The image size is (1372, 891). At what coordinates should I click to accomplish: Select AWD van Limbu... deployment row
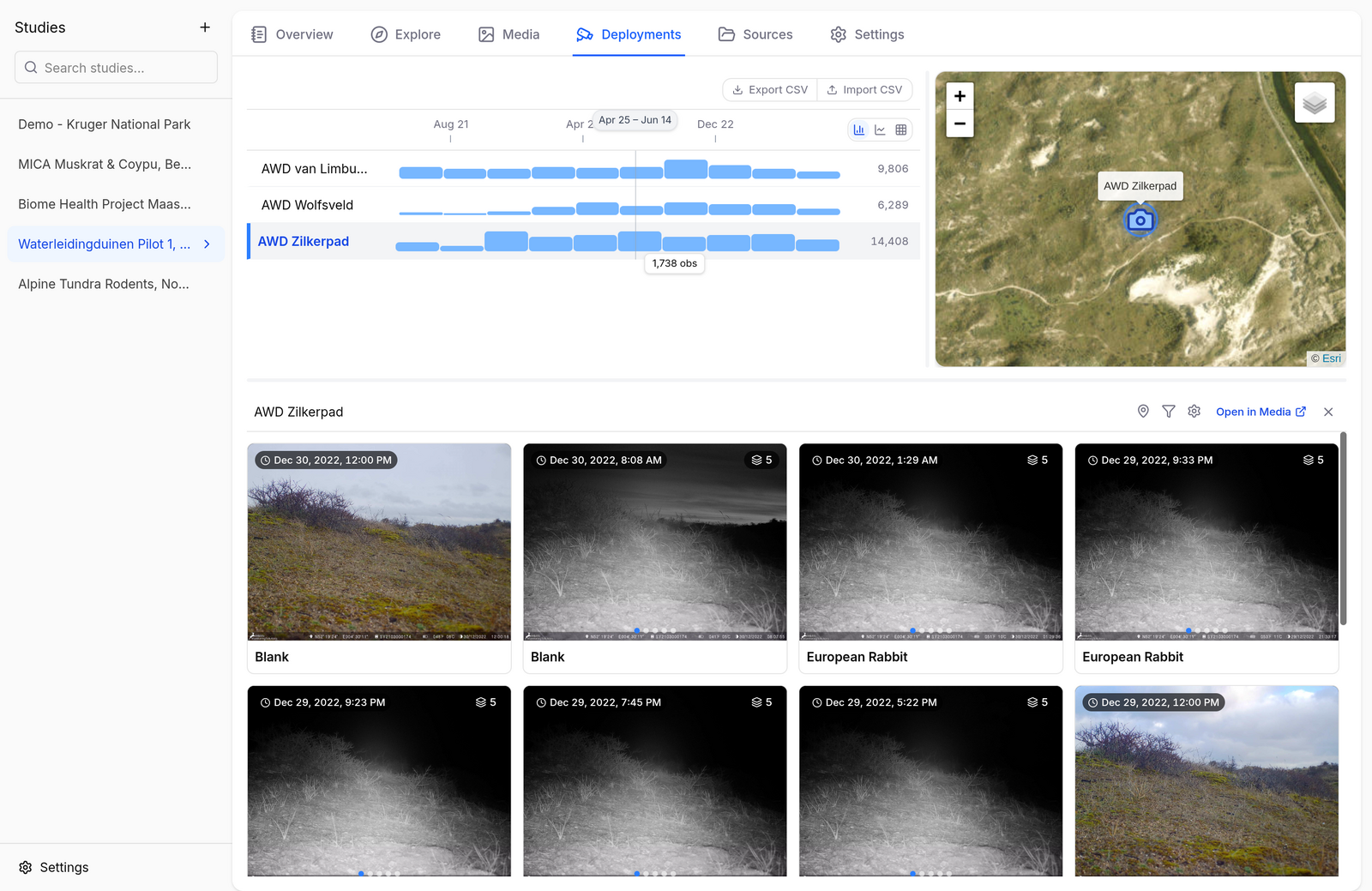coord(584,169)
